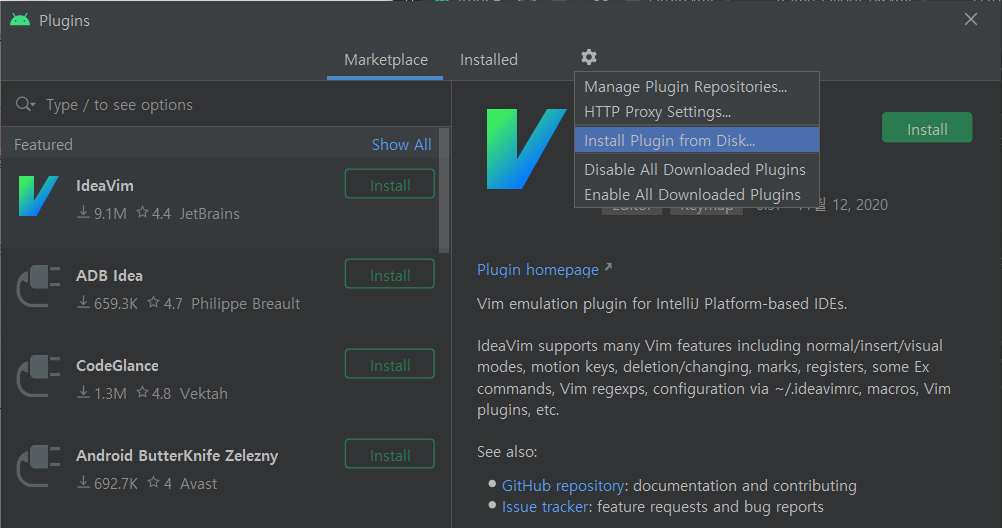Select the CodeGlance plugin icon
The width and height of the screenshot is (1002, 528).
(38, 376)
